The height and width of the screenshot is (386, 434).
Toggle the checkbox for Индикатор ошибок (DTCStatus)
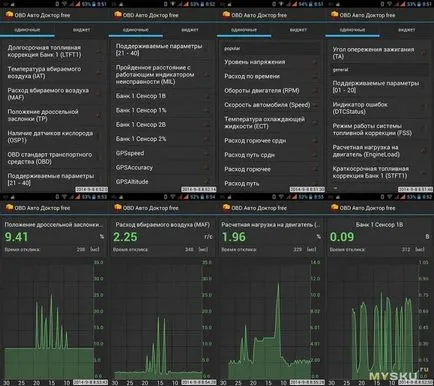coord(423,108)
